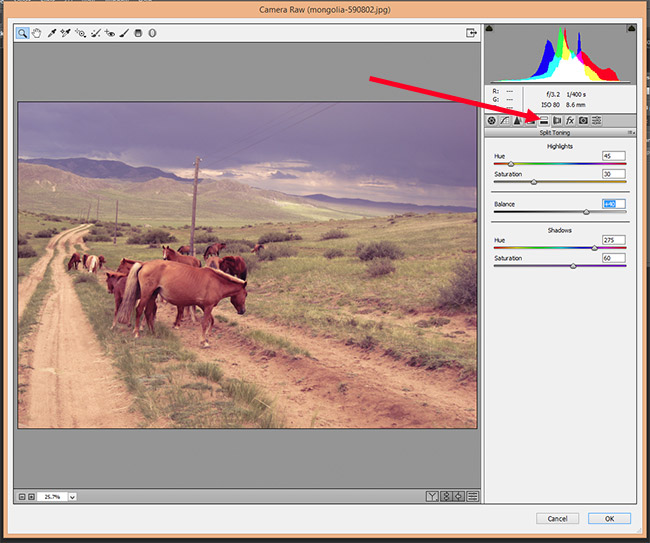Cycle the Before/After view icon
650x543 pixels.
432,496
